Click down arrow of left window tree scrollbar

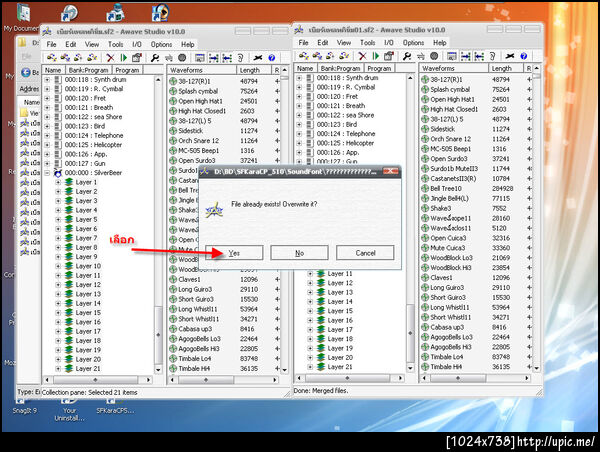click(x=158, y=370)
